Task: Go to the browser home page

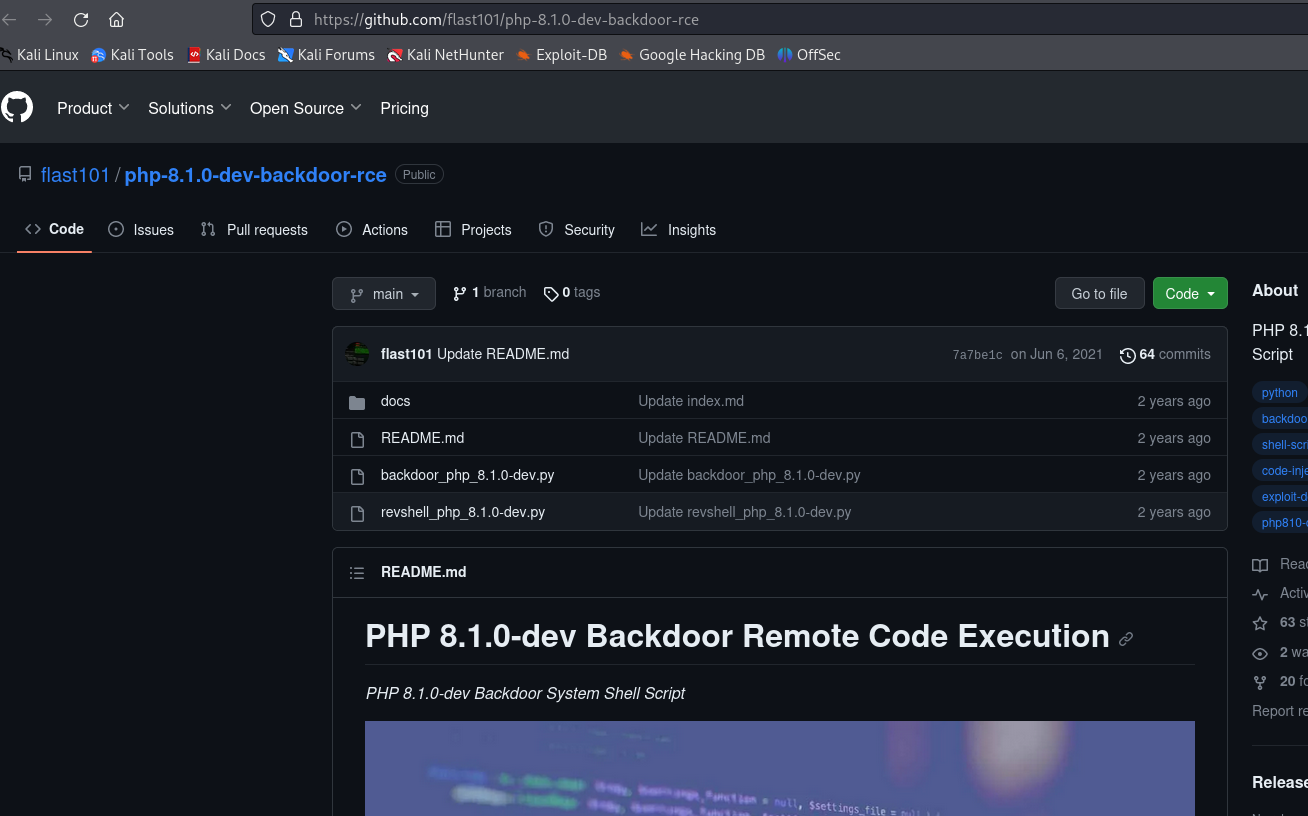Action: click(x=117, y=19)
